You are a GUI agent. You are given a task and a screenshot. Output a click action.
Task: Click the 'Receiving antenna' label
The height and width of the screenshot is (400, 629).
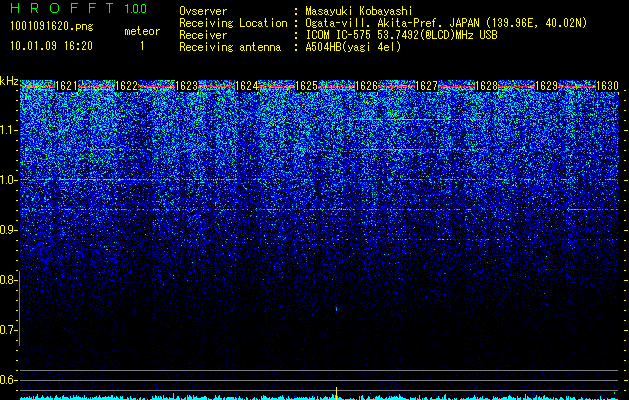(x=230, y=47)
